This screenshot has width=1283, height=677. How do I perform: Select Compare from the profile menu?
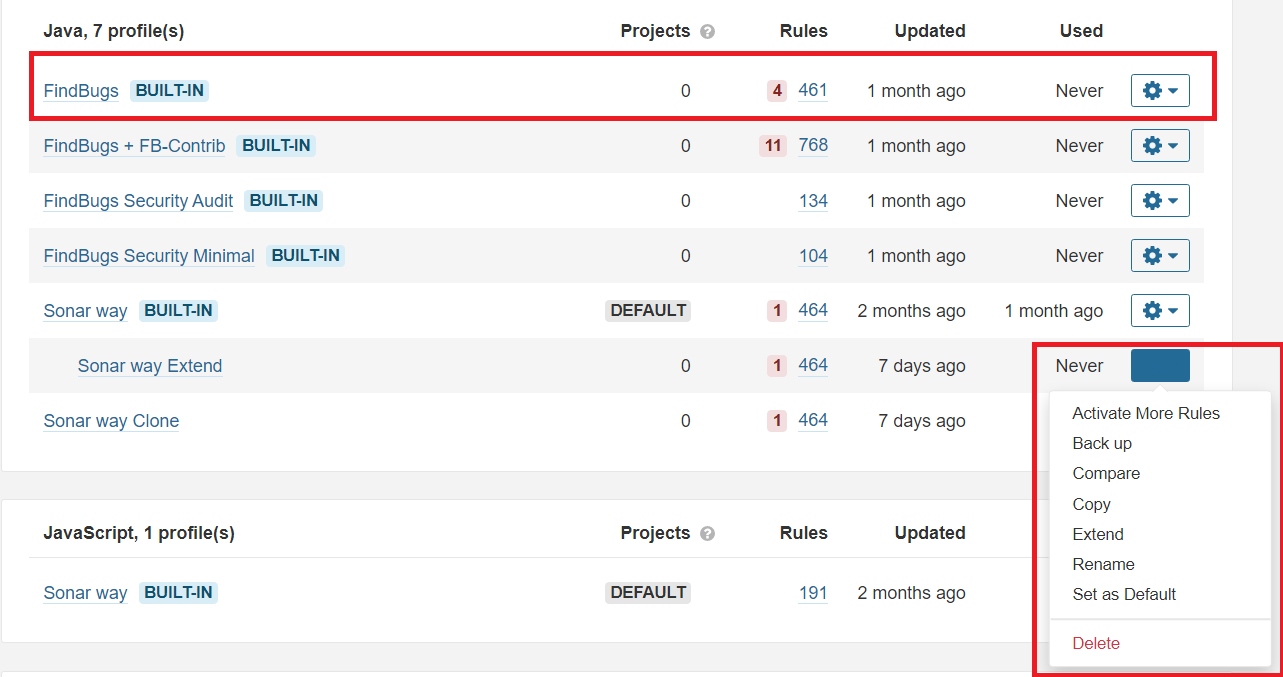[x=1106, y=473]
